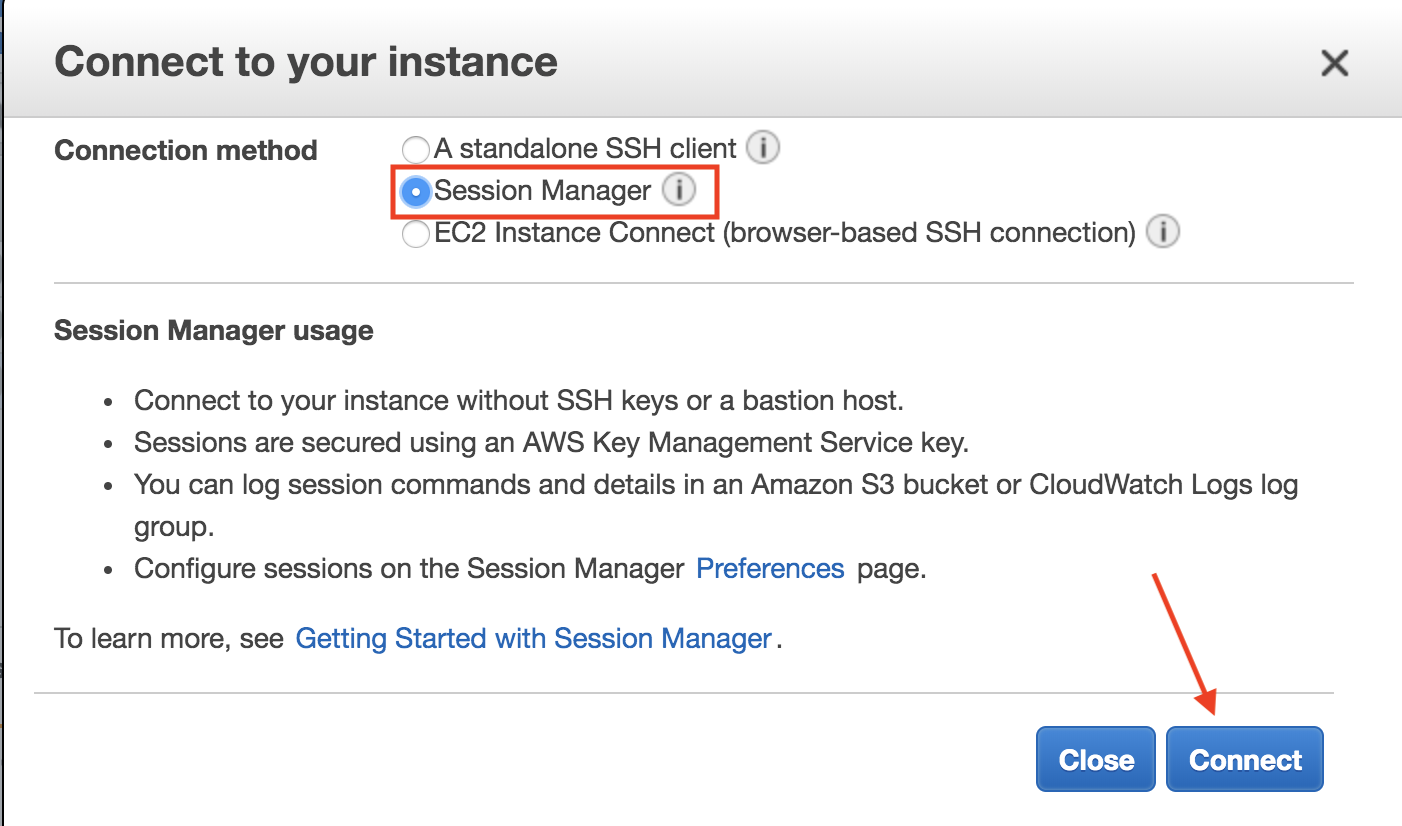Image resolution: width=1402 pixels, height=826 pixels.
Task: Click the bullet about logging to Amazon S3 bucket
Action: (x=715, y=486)
